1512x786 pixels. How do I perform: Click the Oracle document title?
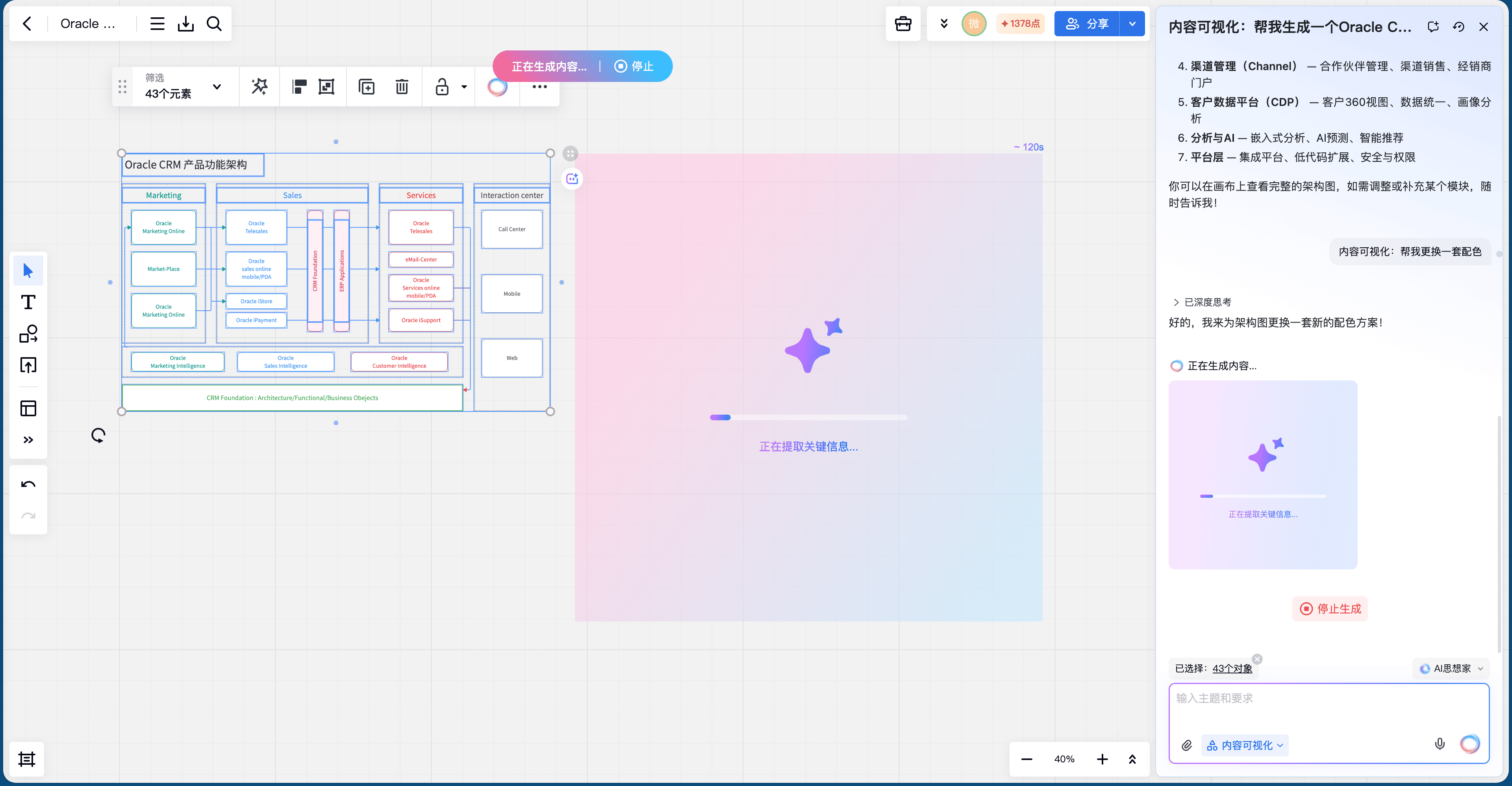(87, 24)
